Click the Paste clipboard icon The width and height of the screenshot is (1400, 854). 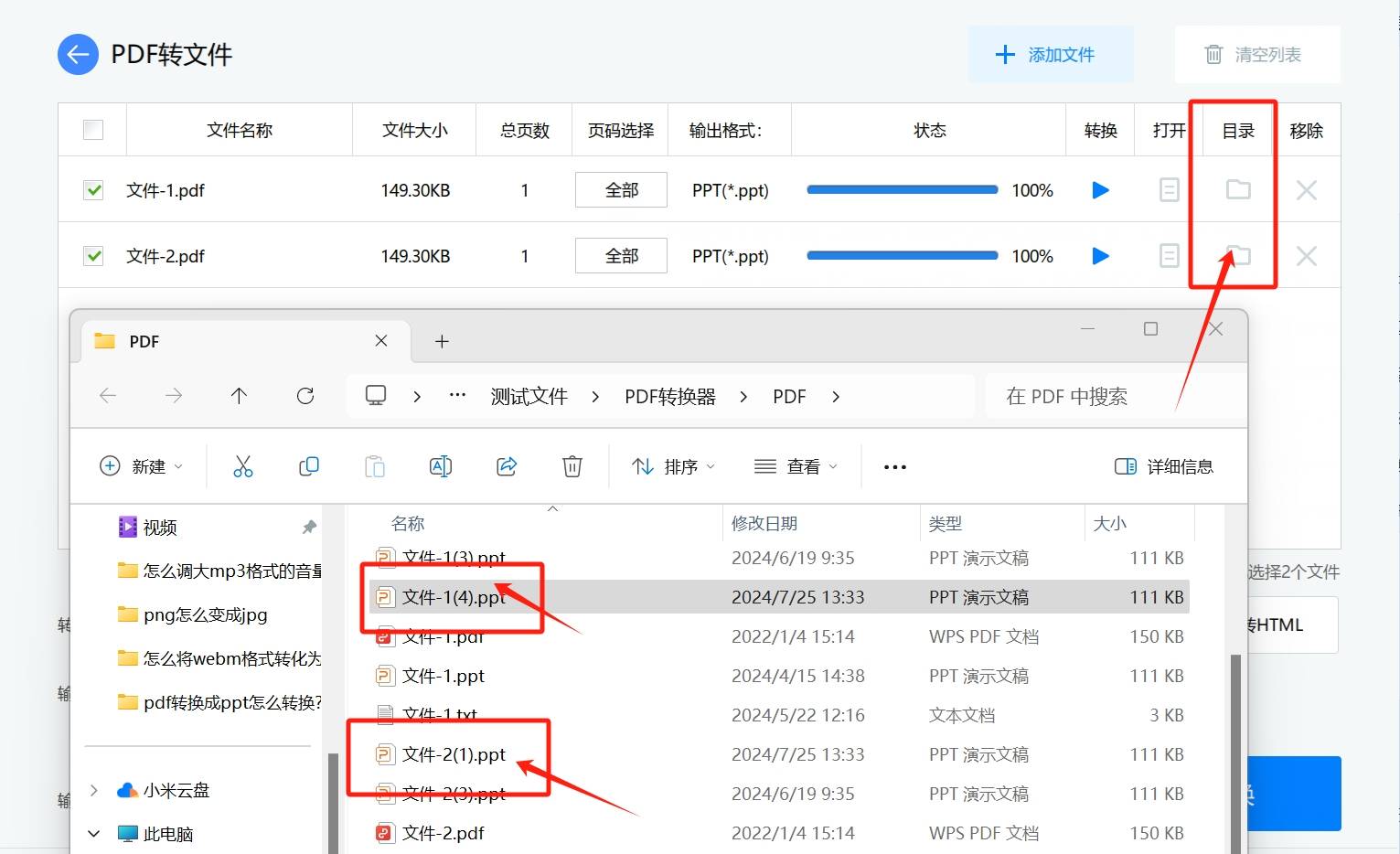tap(375, 466)
